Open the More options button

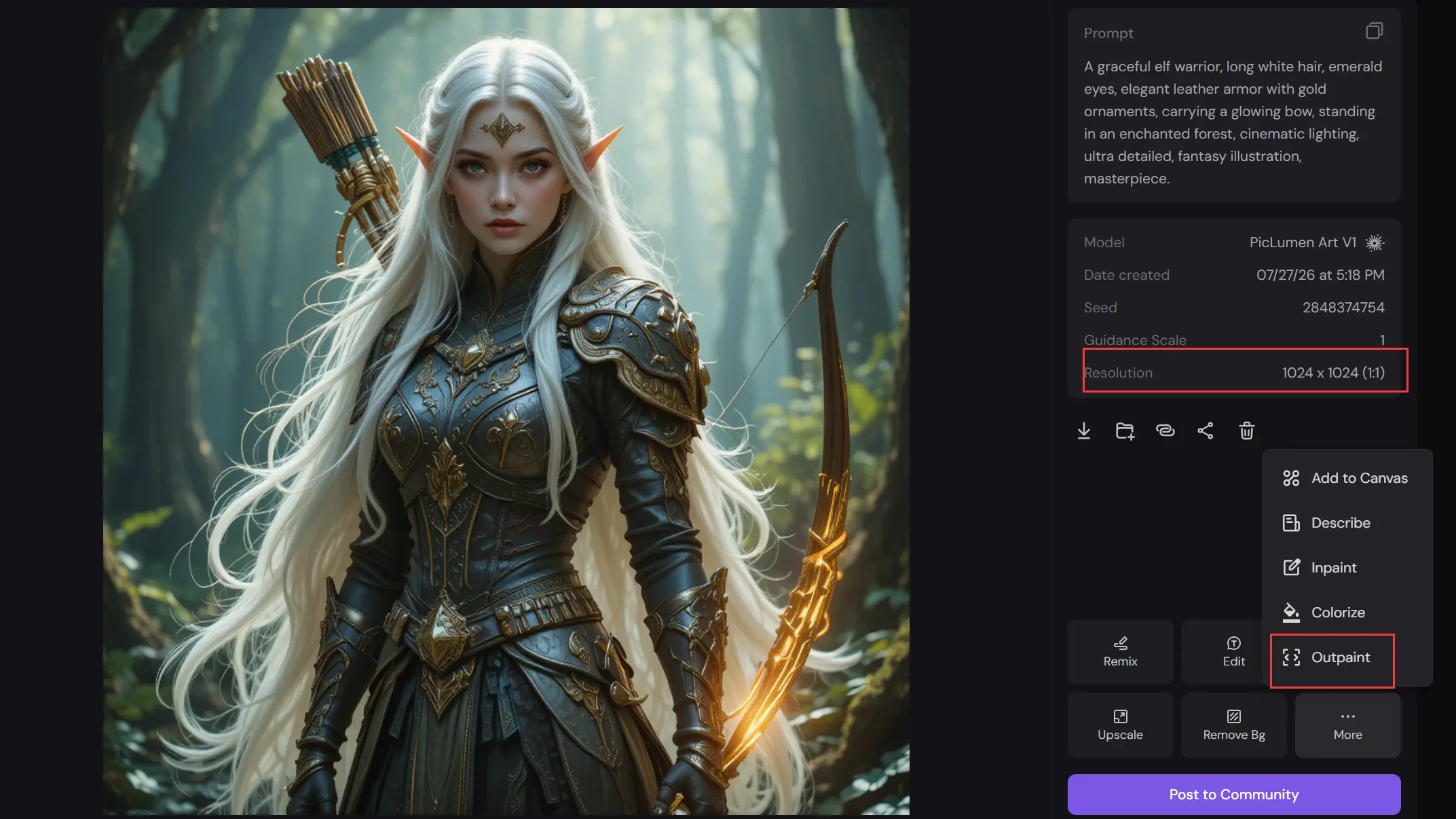pyautogui.click(x=1347, y=725)
